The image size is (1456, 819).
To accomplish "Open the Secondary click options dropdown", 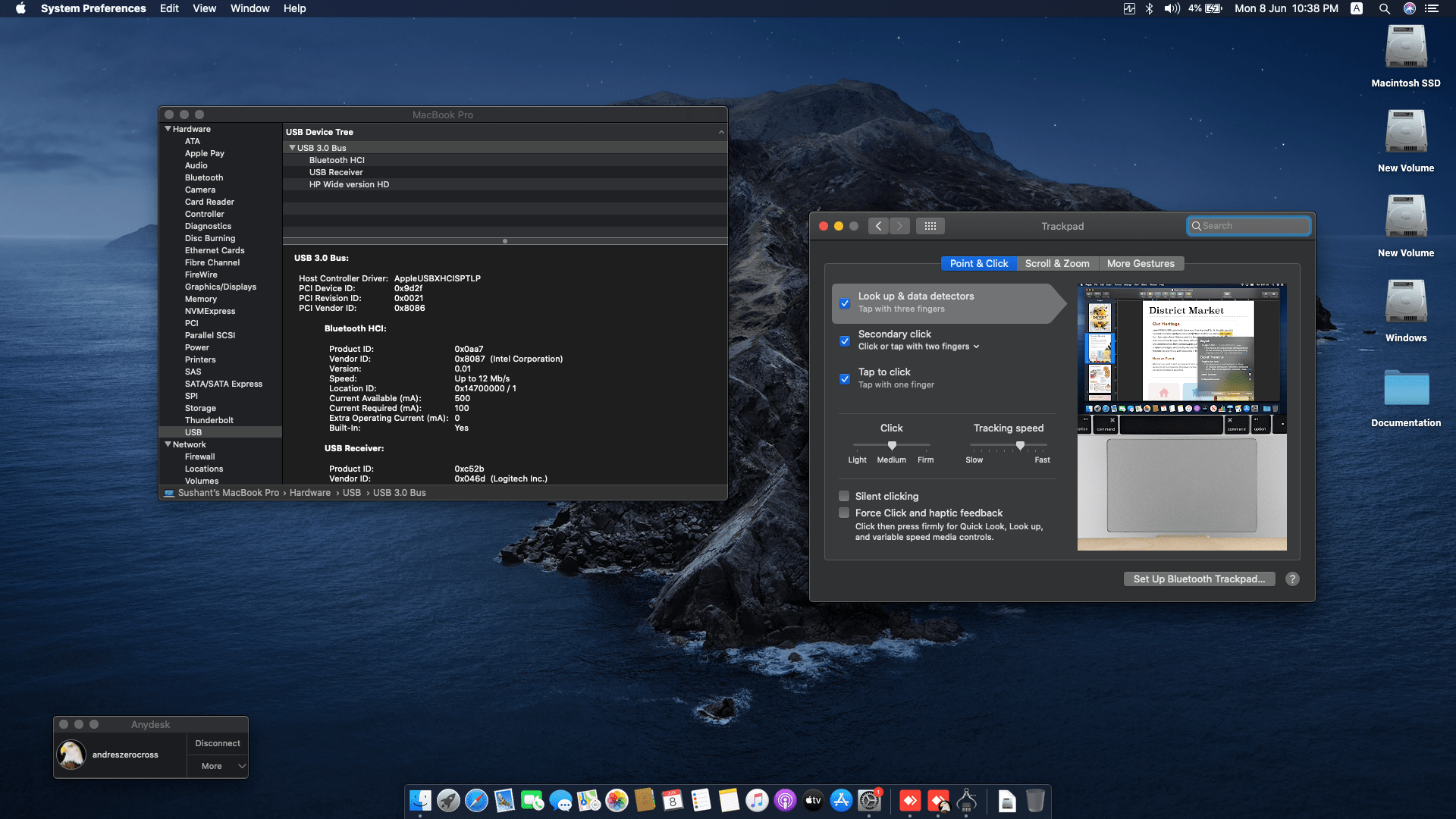I will (919, 347).
